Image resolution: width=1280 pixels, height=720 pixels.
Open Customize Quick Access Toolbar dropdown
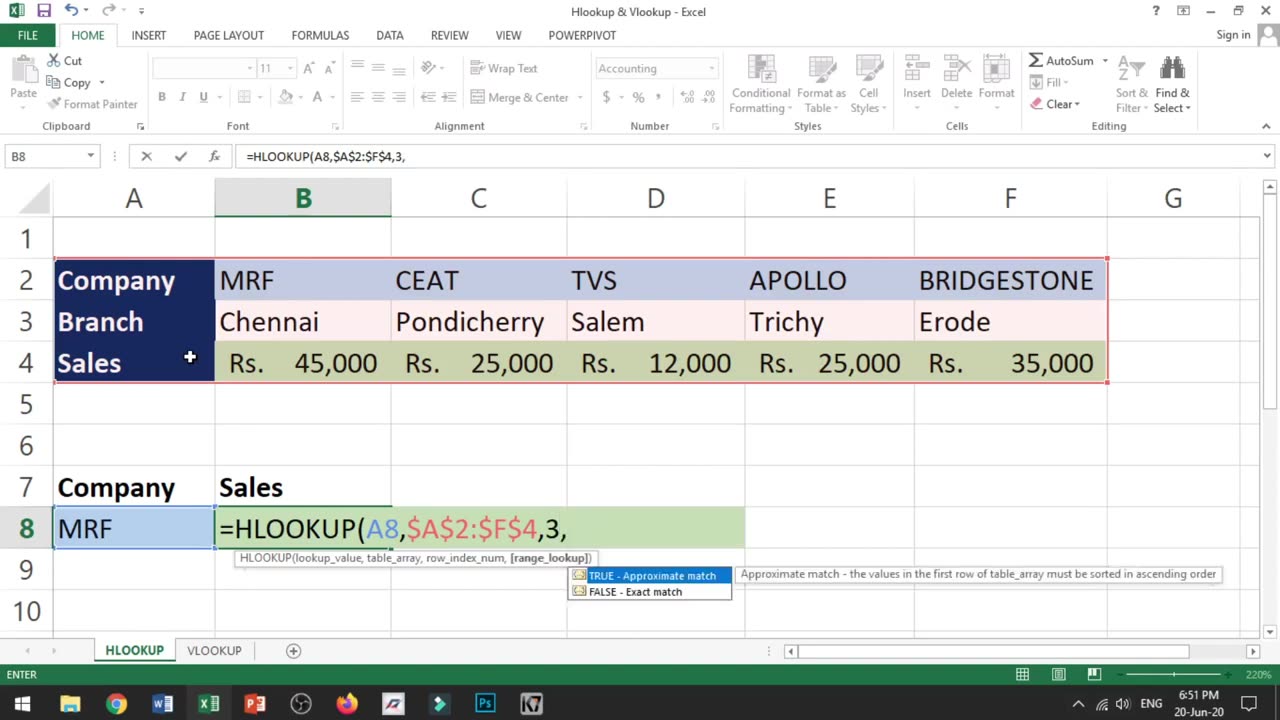click(141, 11)
